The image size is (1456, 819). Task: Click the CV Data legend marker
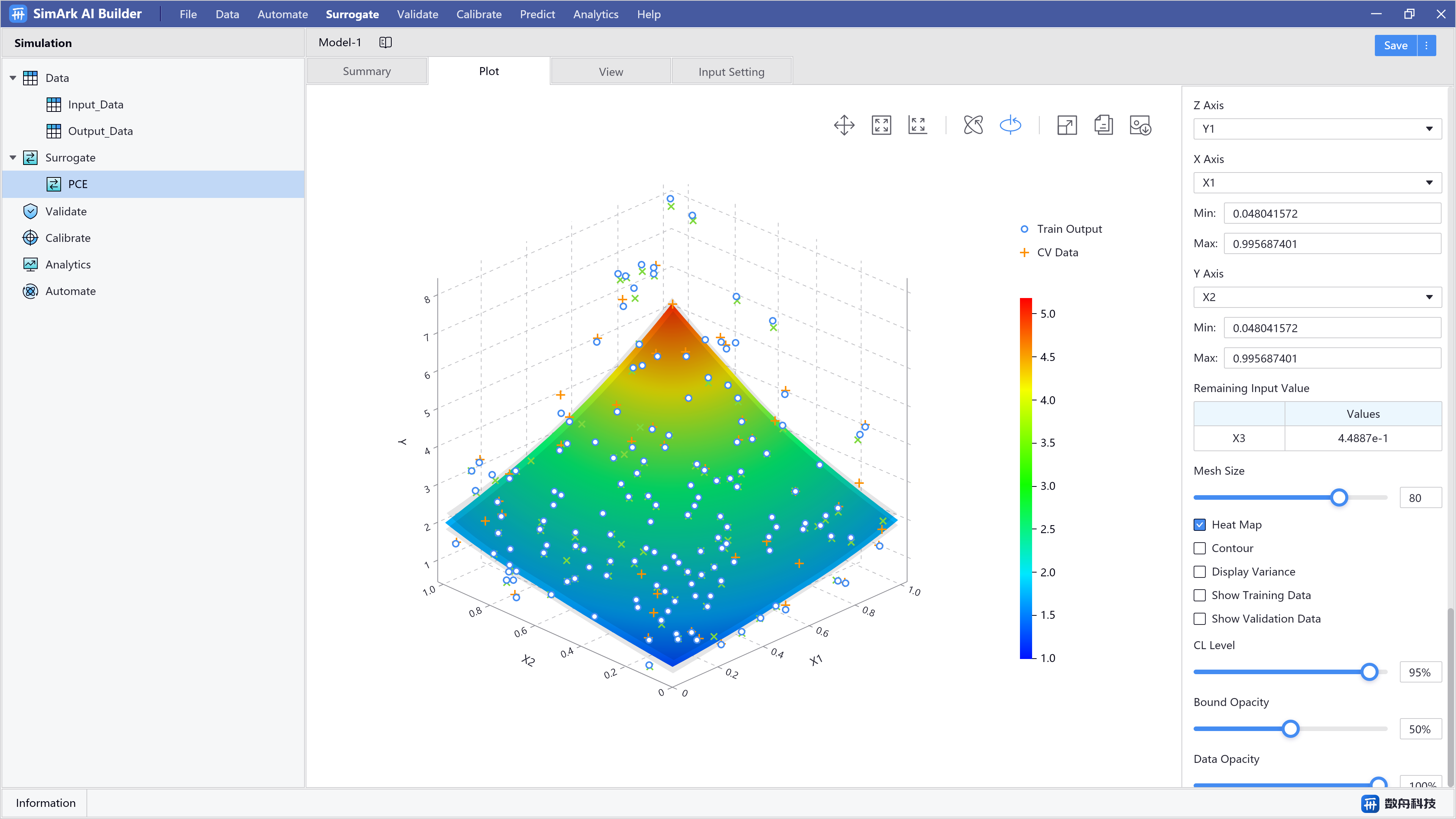pyautogui.click(x=1024, y=253)
